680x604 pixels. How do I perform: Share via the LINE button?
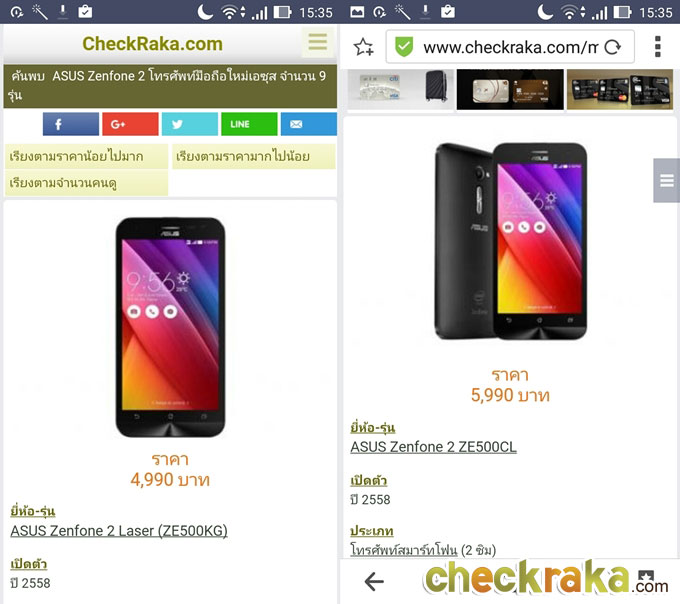point(249,124)
